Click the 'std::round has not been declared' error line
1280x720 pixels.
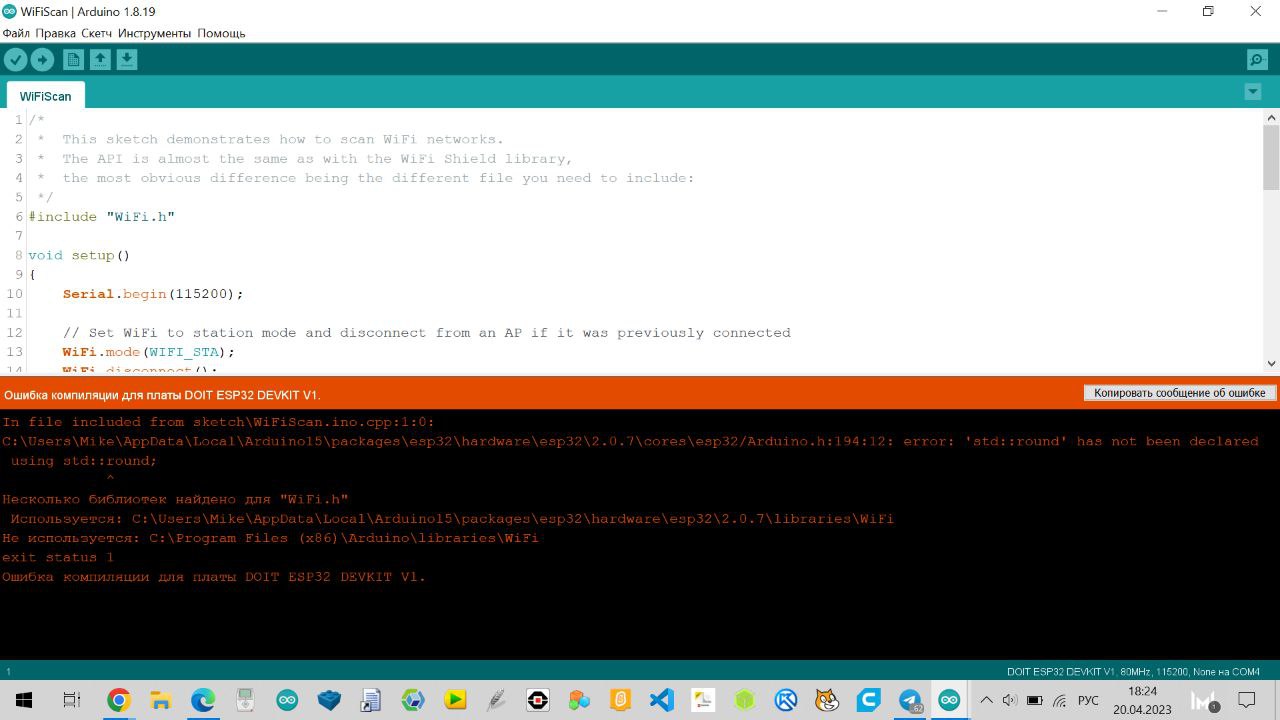coord(630,441)
